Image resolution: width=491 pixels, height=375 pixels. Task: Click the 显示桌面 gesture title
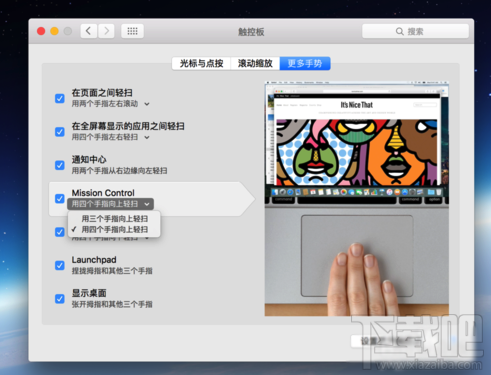[89, 293]
